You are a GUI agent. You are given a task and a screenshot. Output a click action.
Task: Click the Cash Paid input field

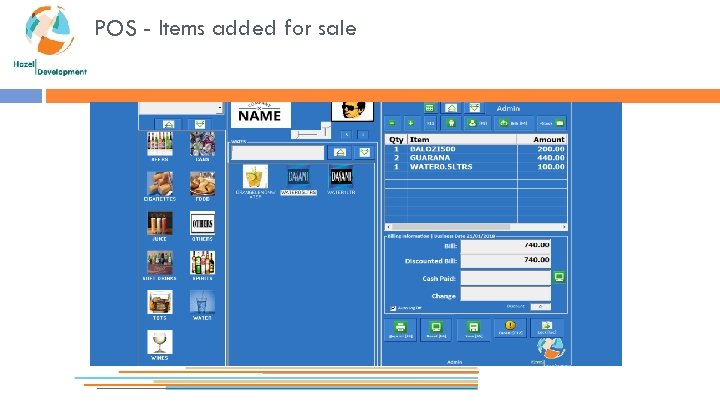coord(506,278)
